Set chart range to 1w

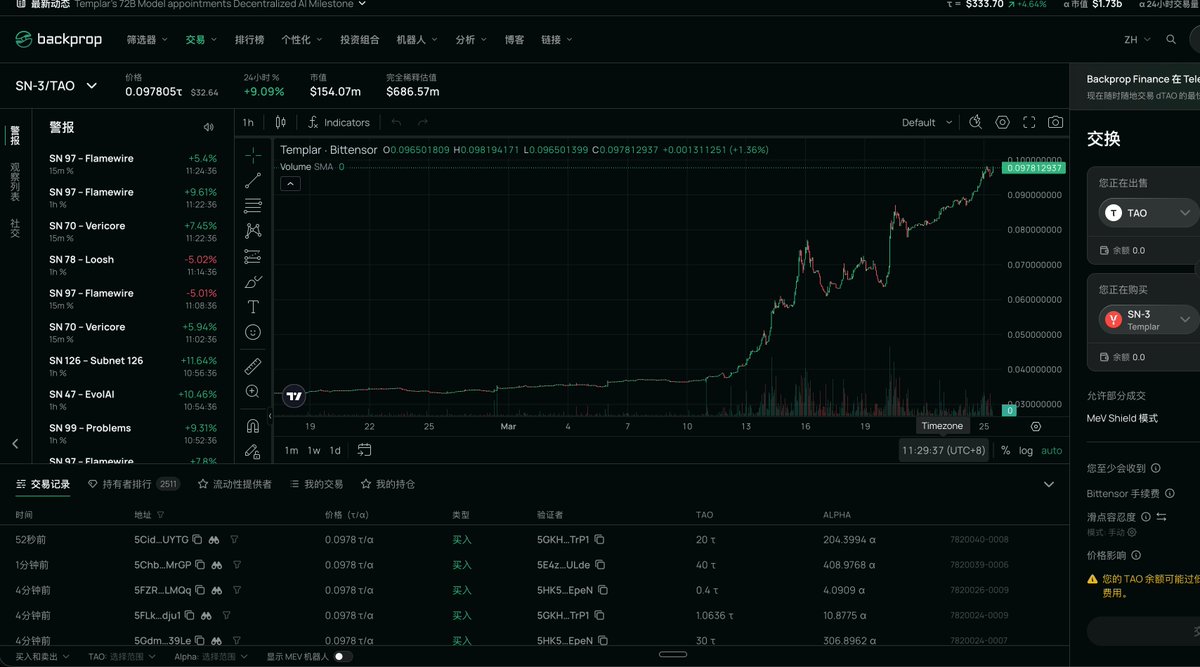coord(314,450)
